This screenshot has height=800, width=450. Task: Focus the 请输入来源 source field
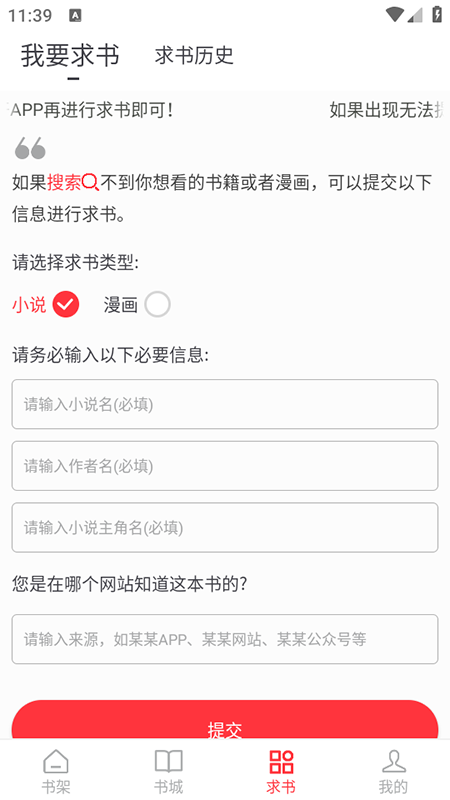(225, 639)
